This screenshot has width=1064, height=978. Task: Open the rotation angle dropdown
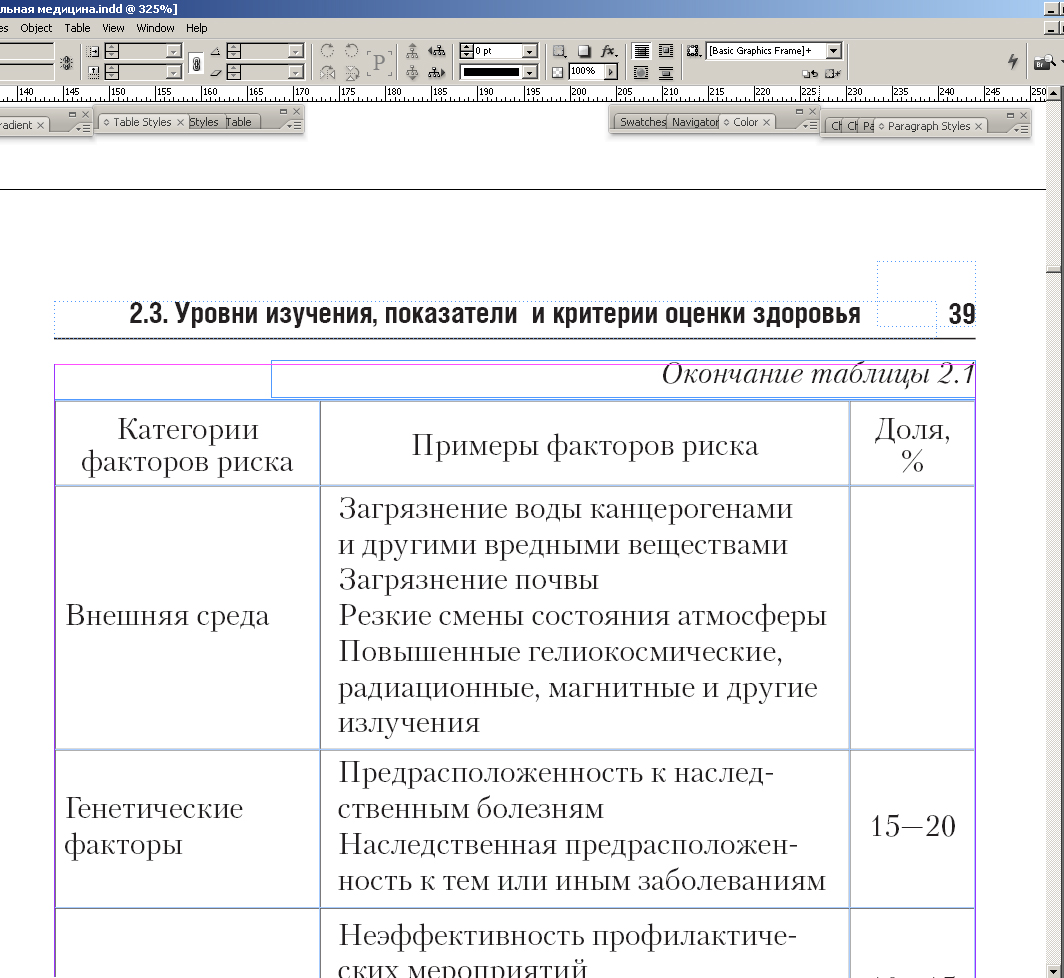tap(296, 51)
